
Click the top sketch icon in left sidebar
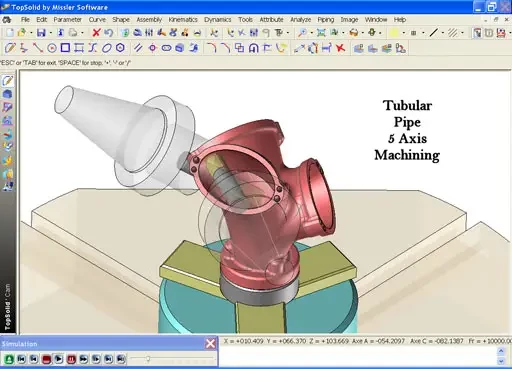(x=8, y=81)
